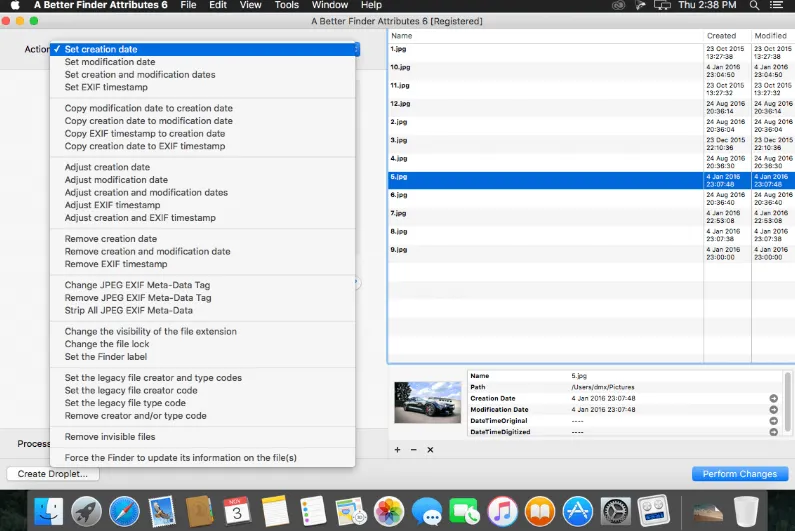Click the Perform Changes button
This screenshot has height=531, width=795.
[x=740, y=474]
